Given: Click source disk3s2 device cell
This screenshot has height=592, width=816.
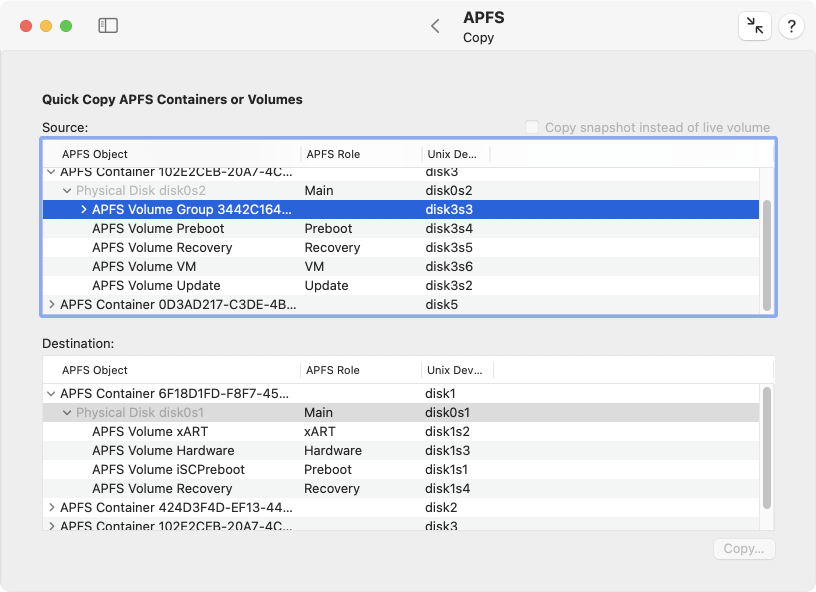Looking at the screenshot, I should (x=449, y=286).
